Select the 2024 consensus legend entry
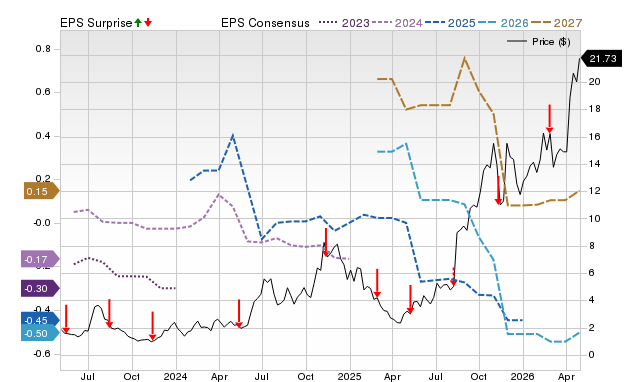 click(397, 23)
